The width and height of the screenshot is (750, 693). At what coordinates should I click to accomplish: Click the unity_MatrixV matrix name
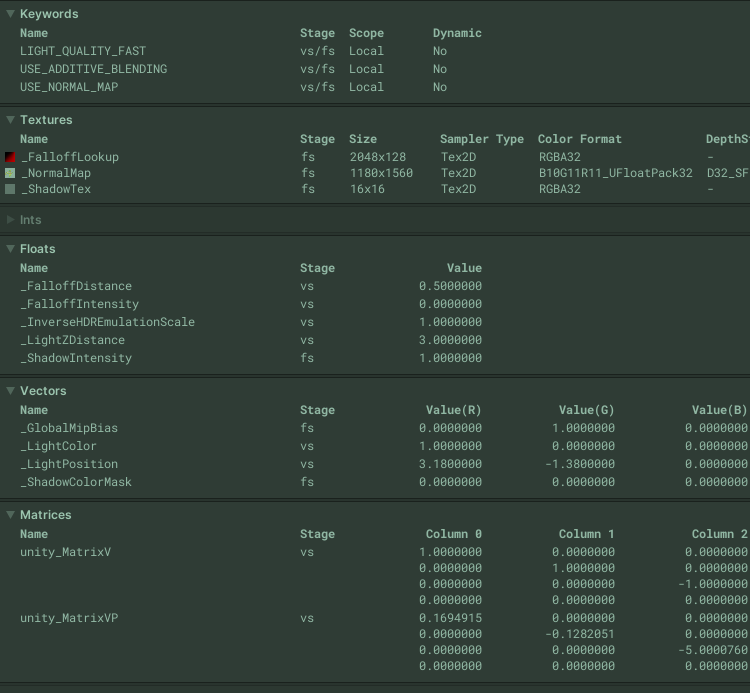point(65,552)
